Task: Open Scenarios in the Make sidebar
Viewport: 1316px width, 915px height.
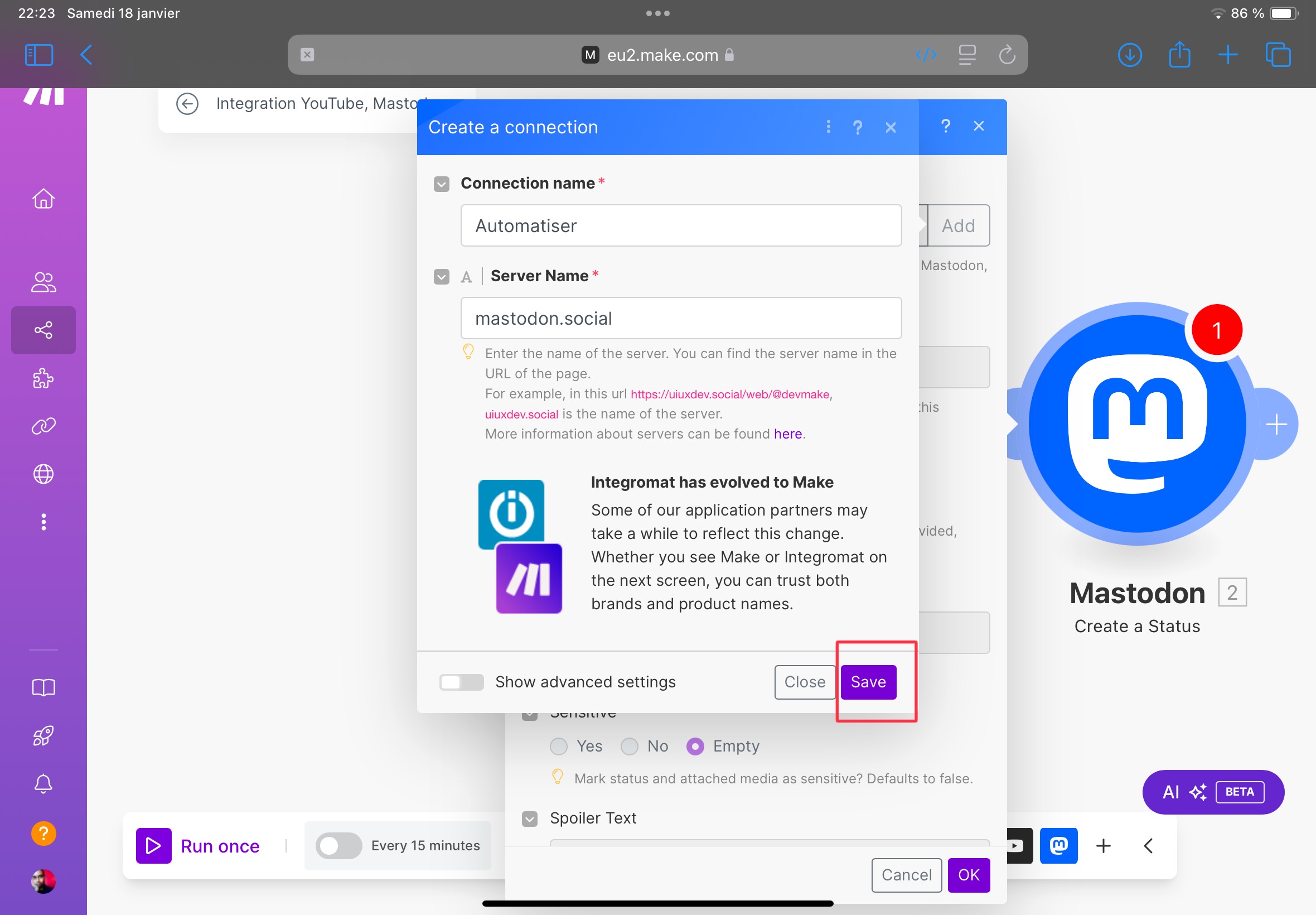Action: point(43,330)
